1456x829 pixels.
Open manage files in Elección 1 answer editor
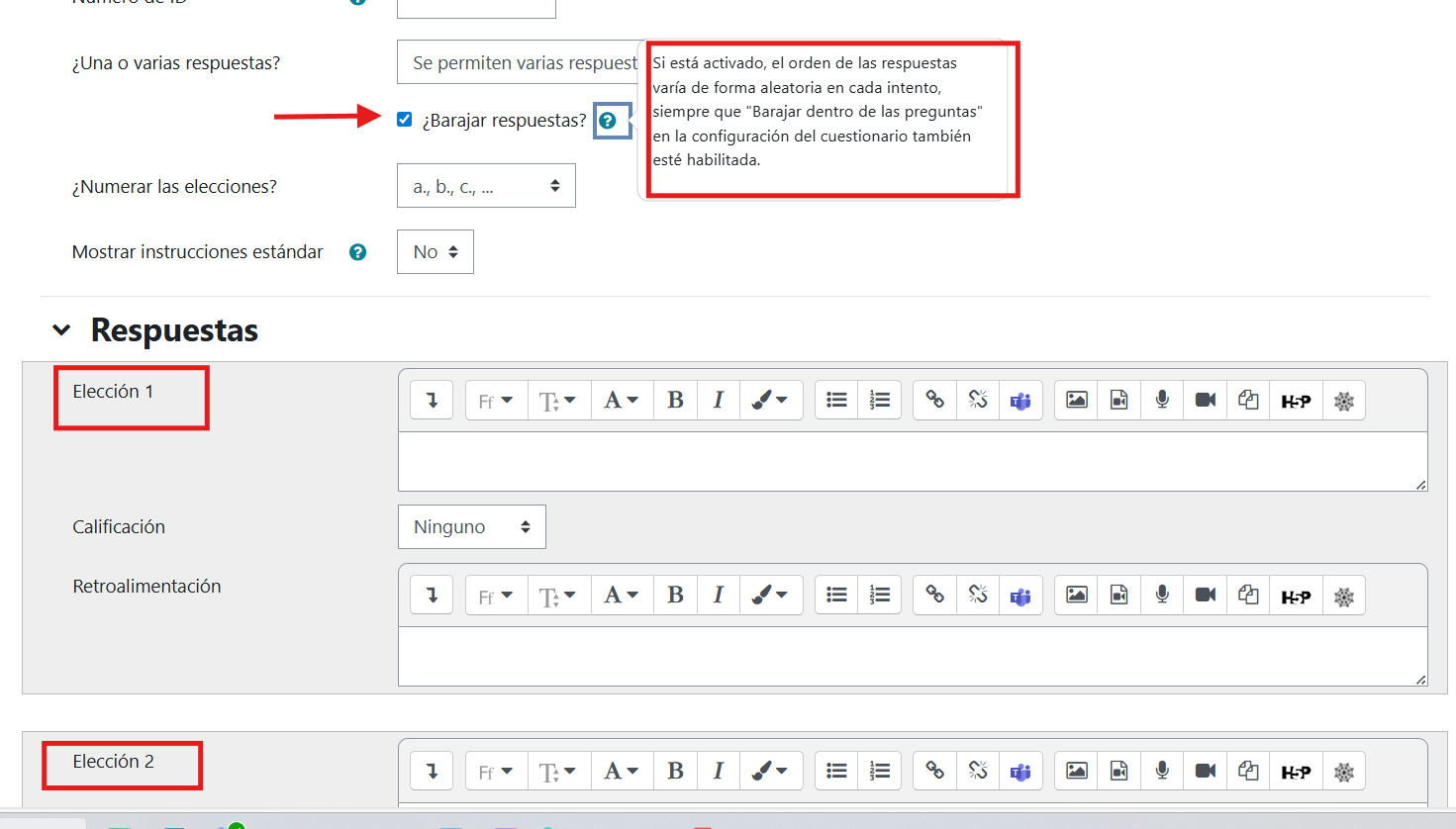(x=1248, y=400)
